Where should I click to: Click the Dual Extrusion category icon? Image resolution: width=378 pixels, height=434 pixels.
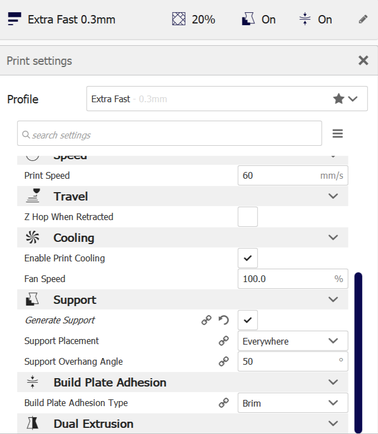click(x=32, y=423)
